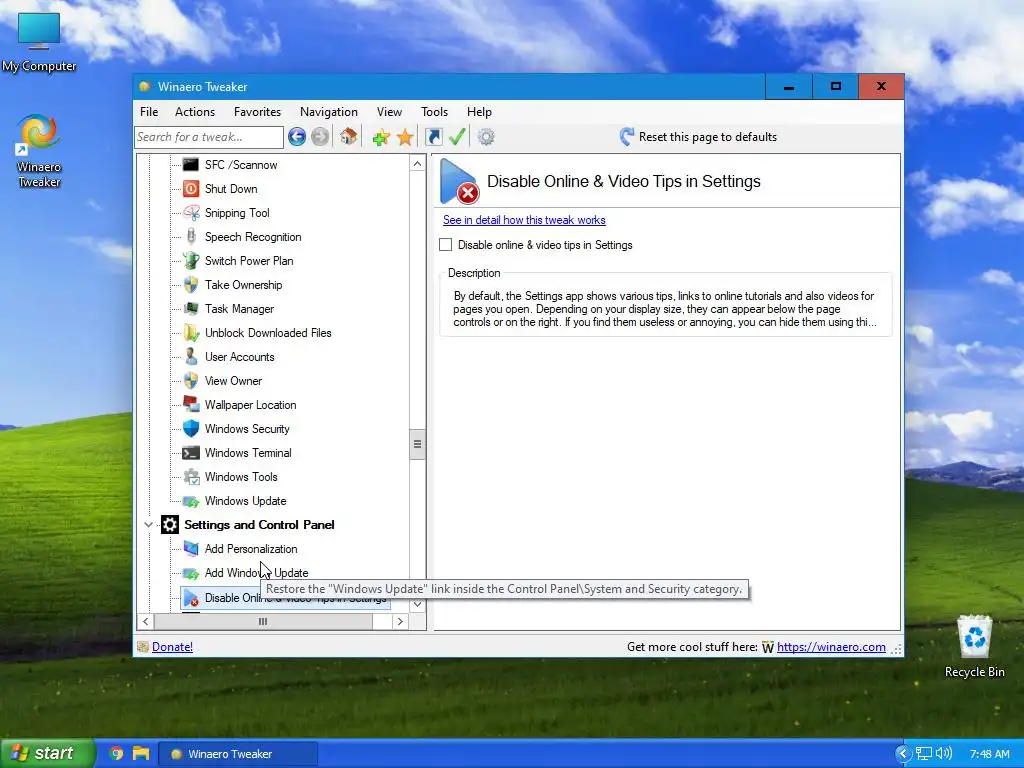Click the create shortcut arrow toolbar icon
Viewport: 1024px width, 768px height.
pyautogui.click(x=434, y=136)
